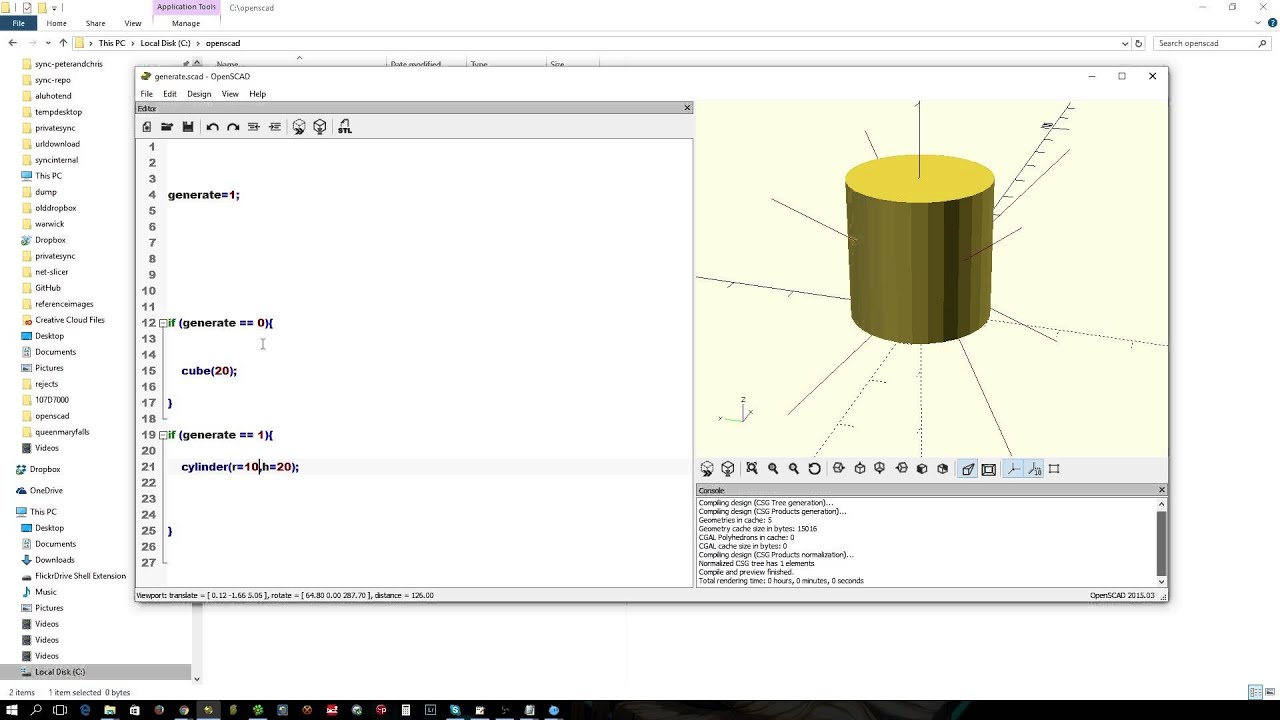Click the Redo arrow in editor toolbar
The image size is (1280, 720).
[x=233, y=127]
